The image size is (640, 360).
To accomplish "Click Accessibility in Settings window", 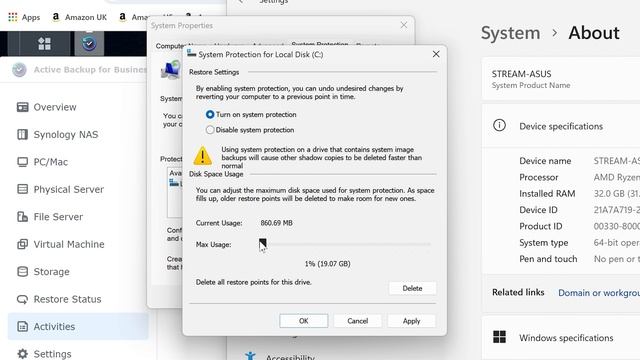I will (x=290, y=357).
